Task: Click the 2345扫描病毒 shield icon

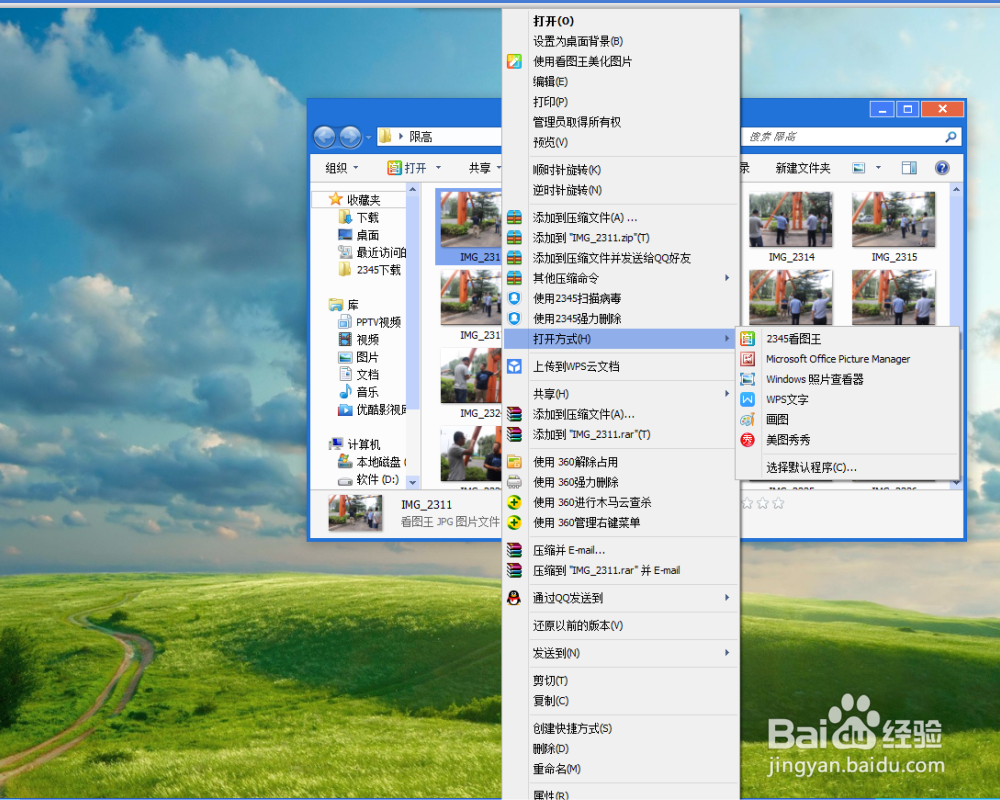Action: coord(514,298)
